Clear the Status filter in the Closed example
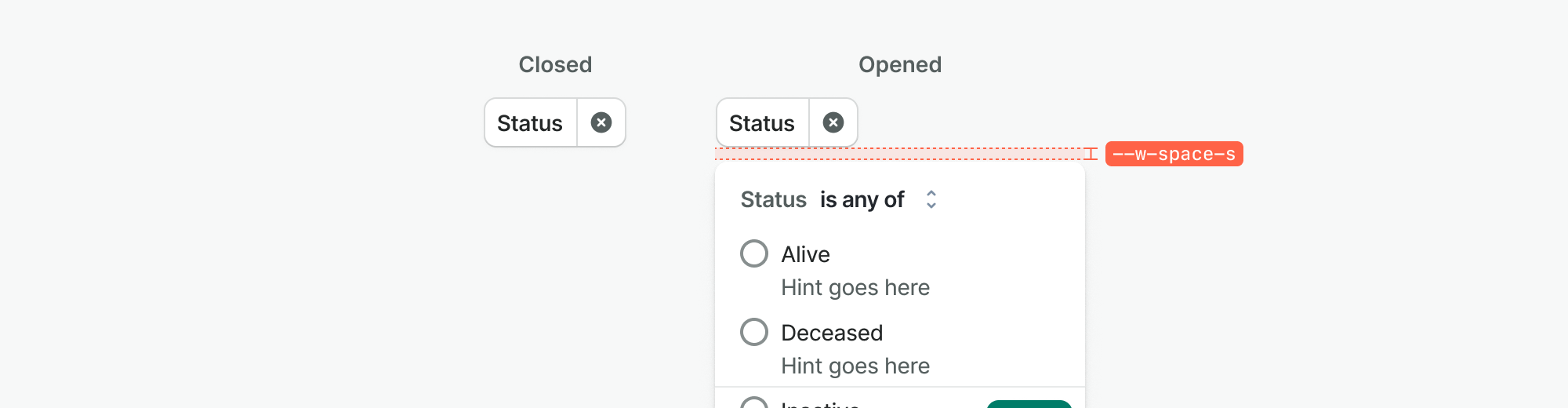Image resolution: width=1568 pixels, height=408 pixels. 601,122
